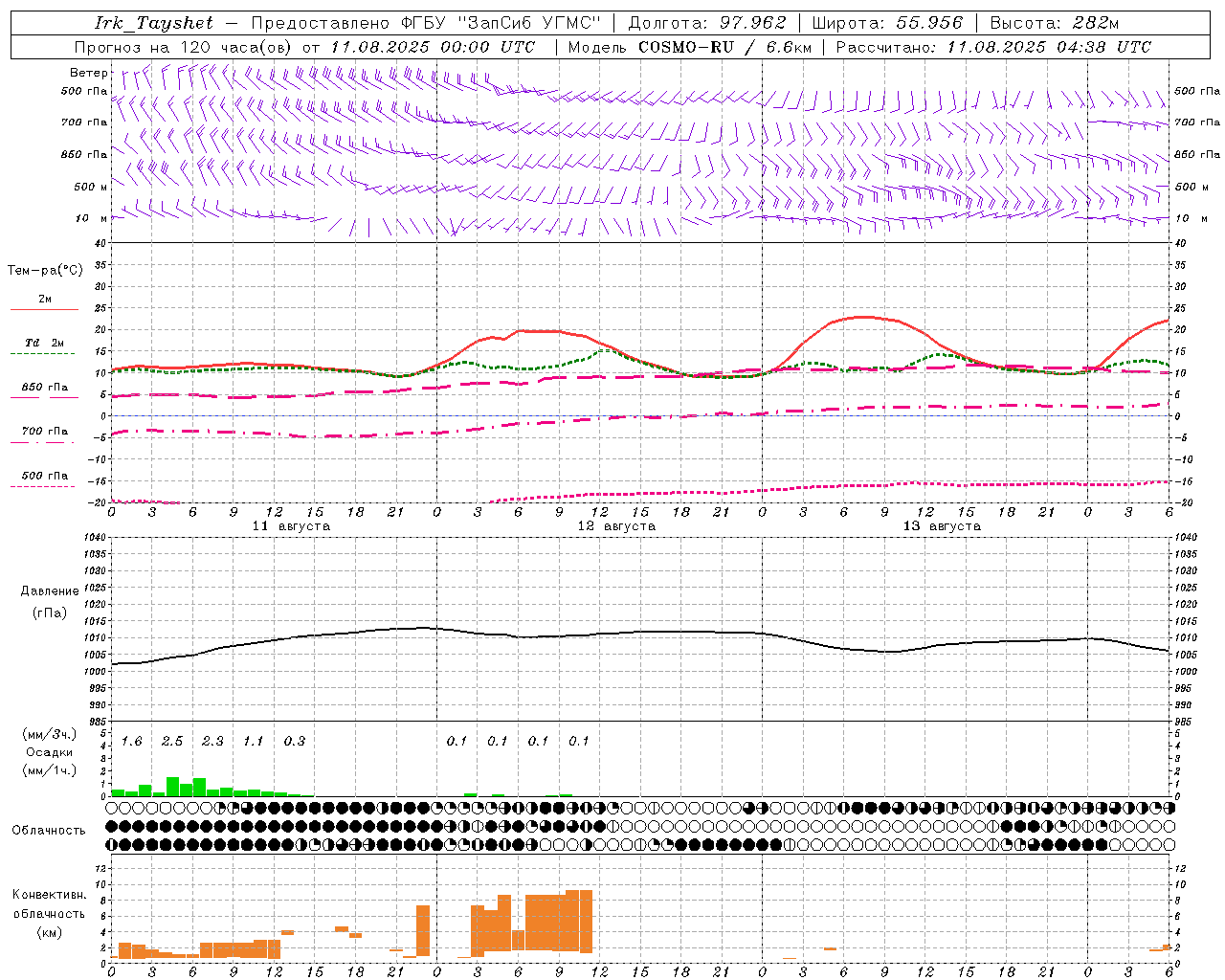Viewport: 1225px width, 980px height.
Task: Click the Ветер wind panel label
Action: (x=89, y=73)
